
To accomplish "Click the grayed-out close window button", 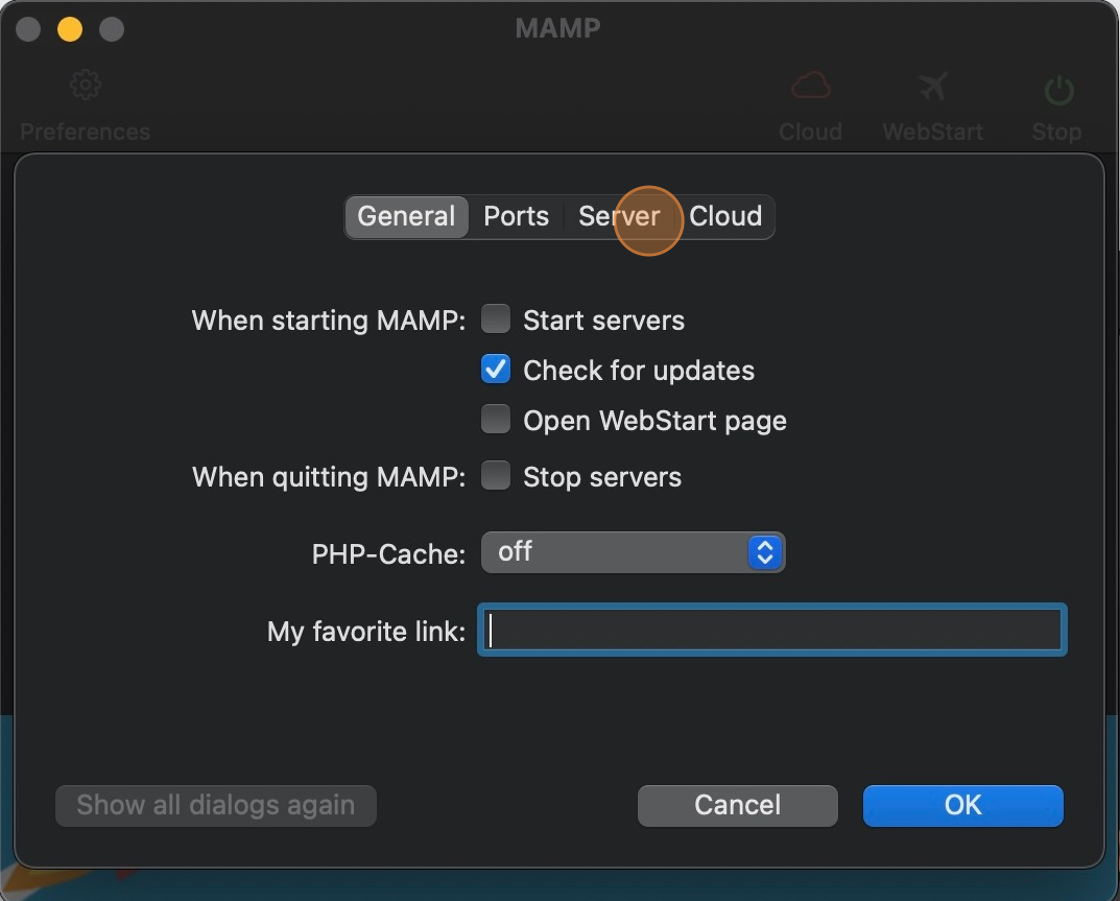I will 28,29.
